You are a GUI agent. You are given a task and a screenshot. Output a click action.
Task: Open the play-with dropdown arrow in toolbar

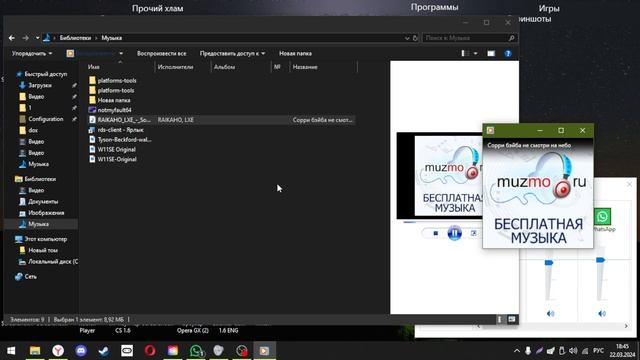[x=121, y=53]
